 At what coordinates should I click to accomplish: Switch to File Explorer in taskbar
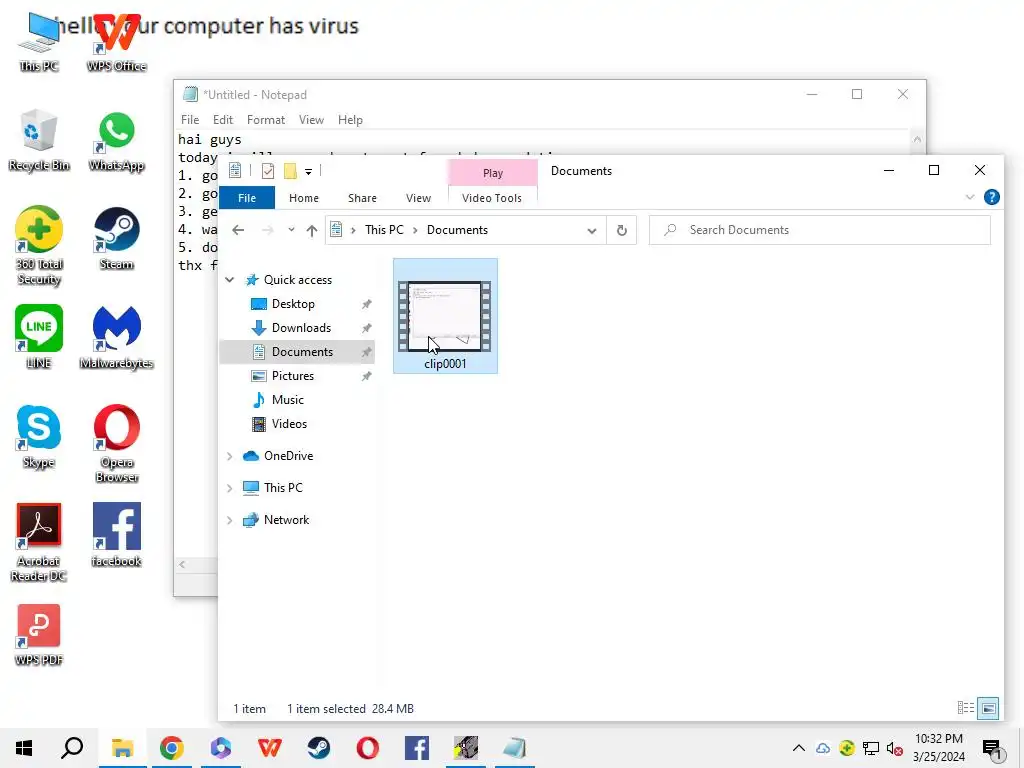pyautogui.click(x=122, y=748)
